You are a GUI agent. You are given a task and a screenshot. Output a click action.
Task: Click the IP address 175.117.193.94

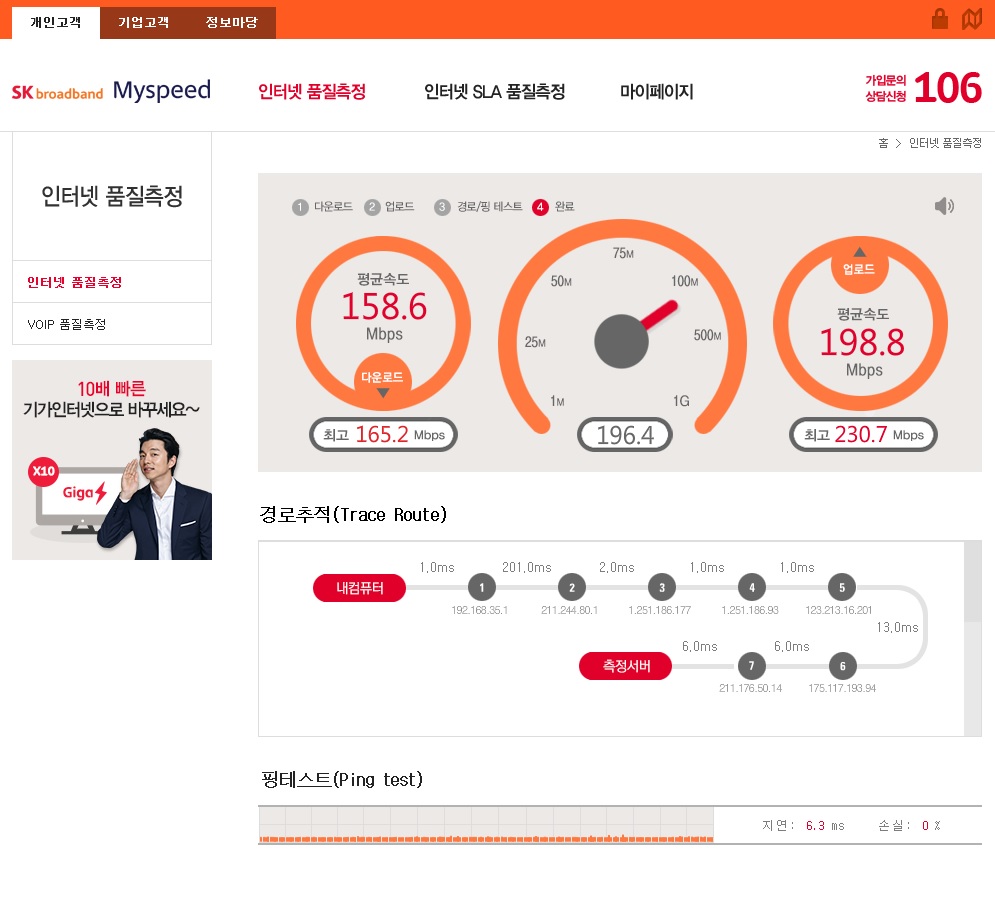[842, 688]
